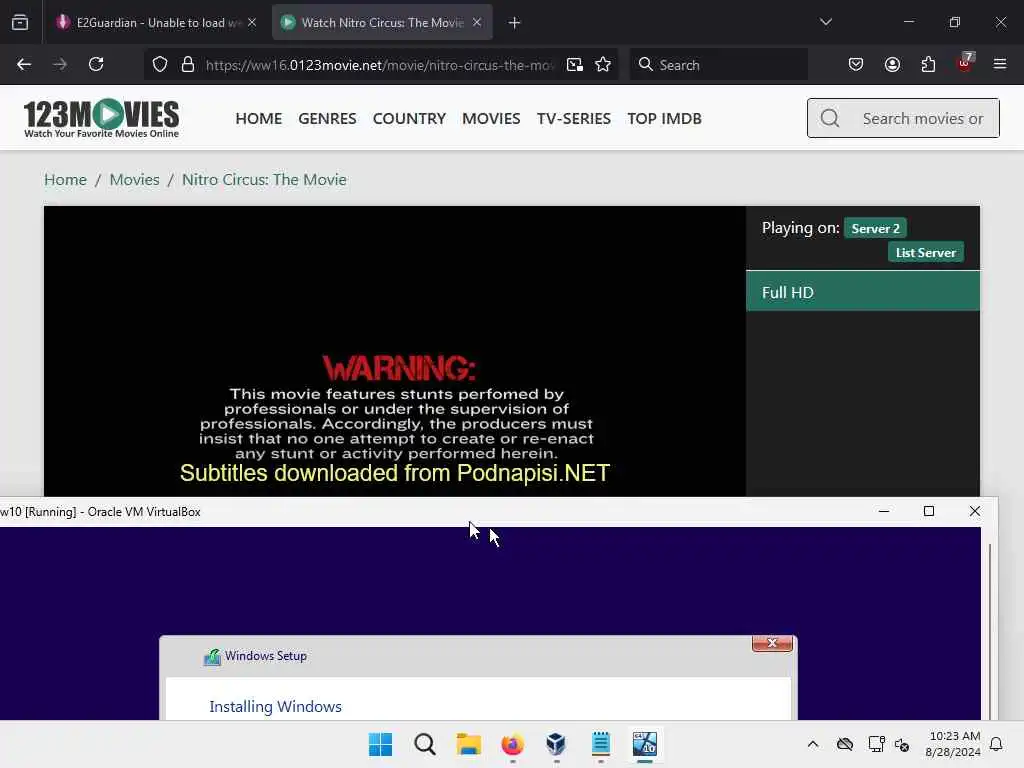Open the Notepad icon on taskbar

pyautogui.click(x=600, y=744)
